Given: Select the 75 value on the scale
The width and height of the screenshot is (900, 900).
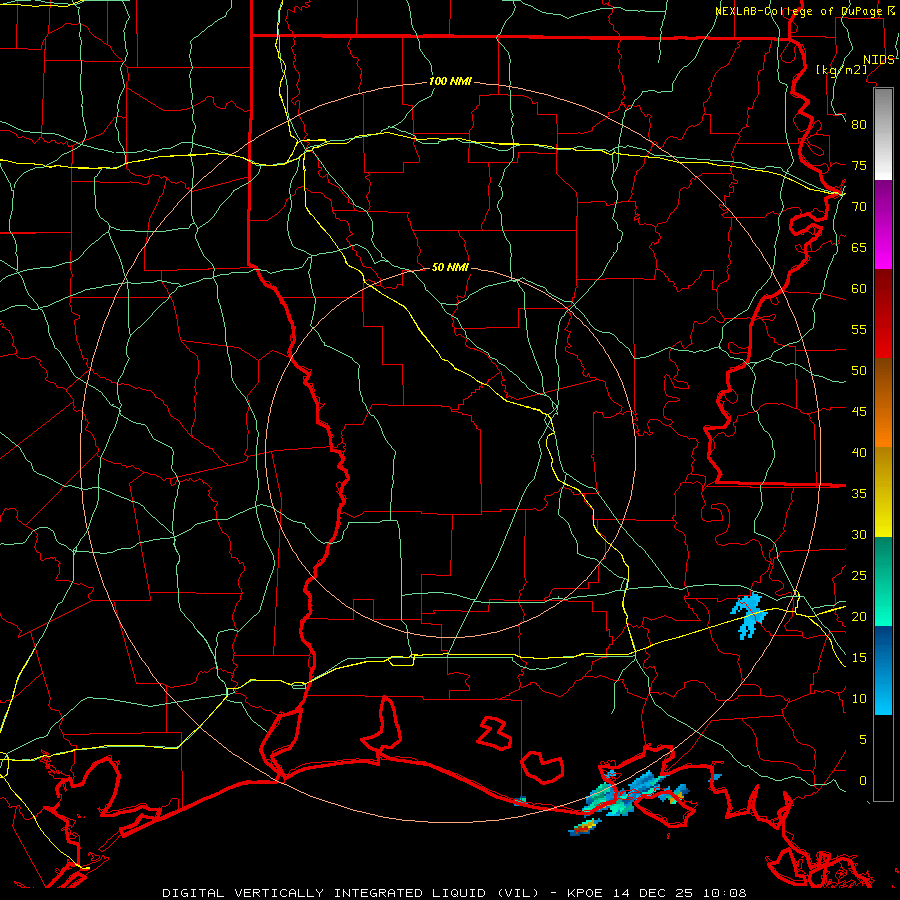Looking at the screenshot, I should (x=859, y=165).
